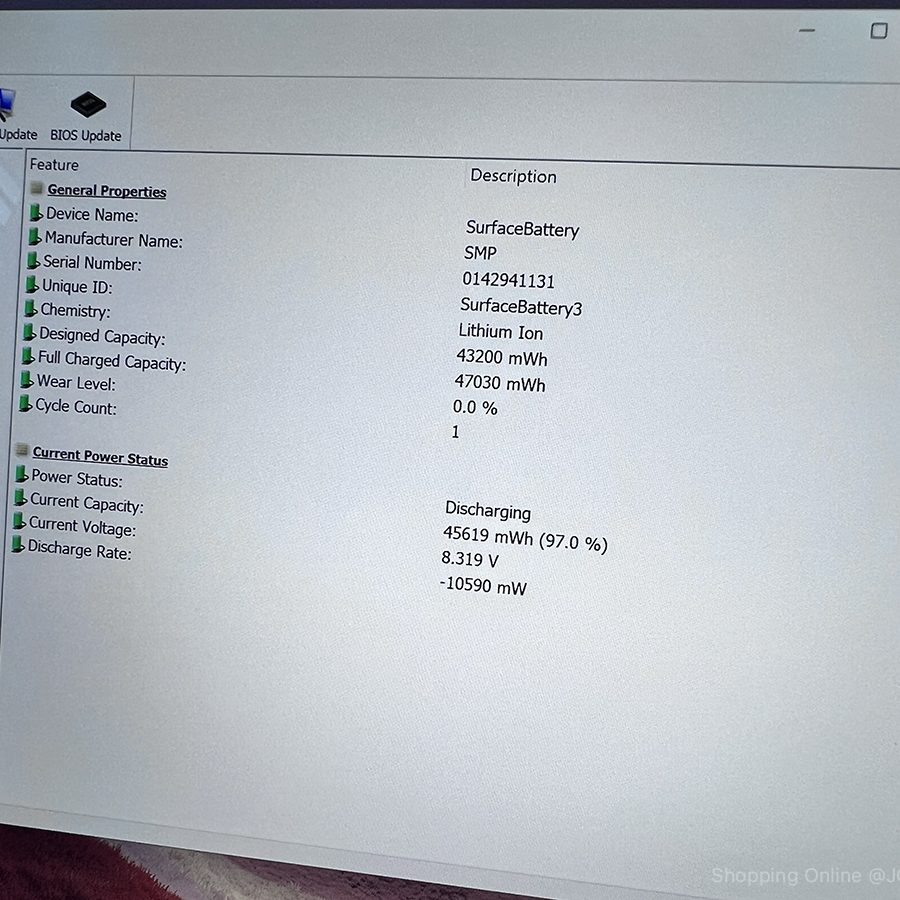The image size is (900, 900).
Task: Select the Power Status label
Action: pos(77,478)
